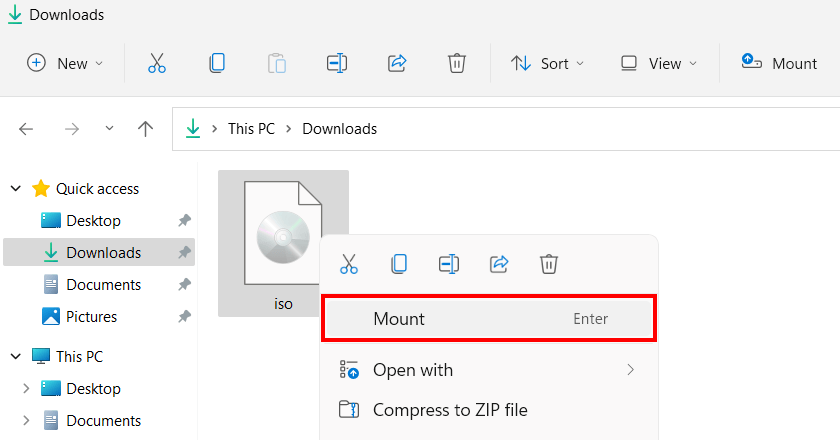The width and height of the screenshot is (840, 440).
Task: Open the Open with submenu
Action: click(489, 370)
